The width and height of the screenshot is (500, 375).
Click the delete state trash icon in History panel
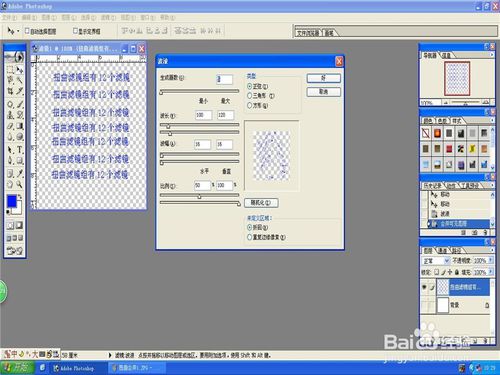point(486,233)
